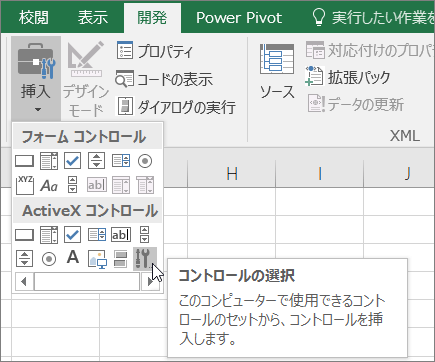The width and height of the screenshot is (435, 362).
Task: Insert ActiveX option button
Action: tap(49, 259)
